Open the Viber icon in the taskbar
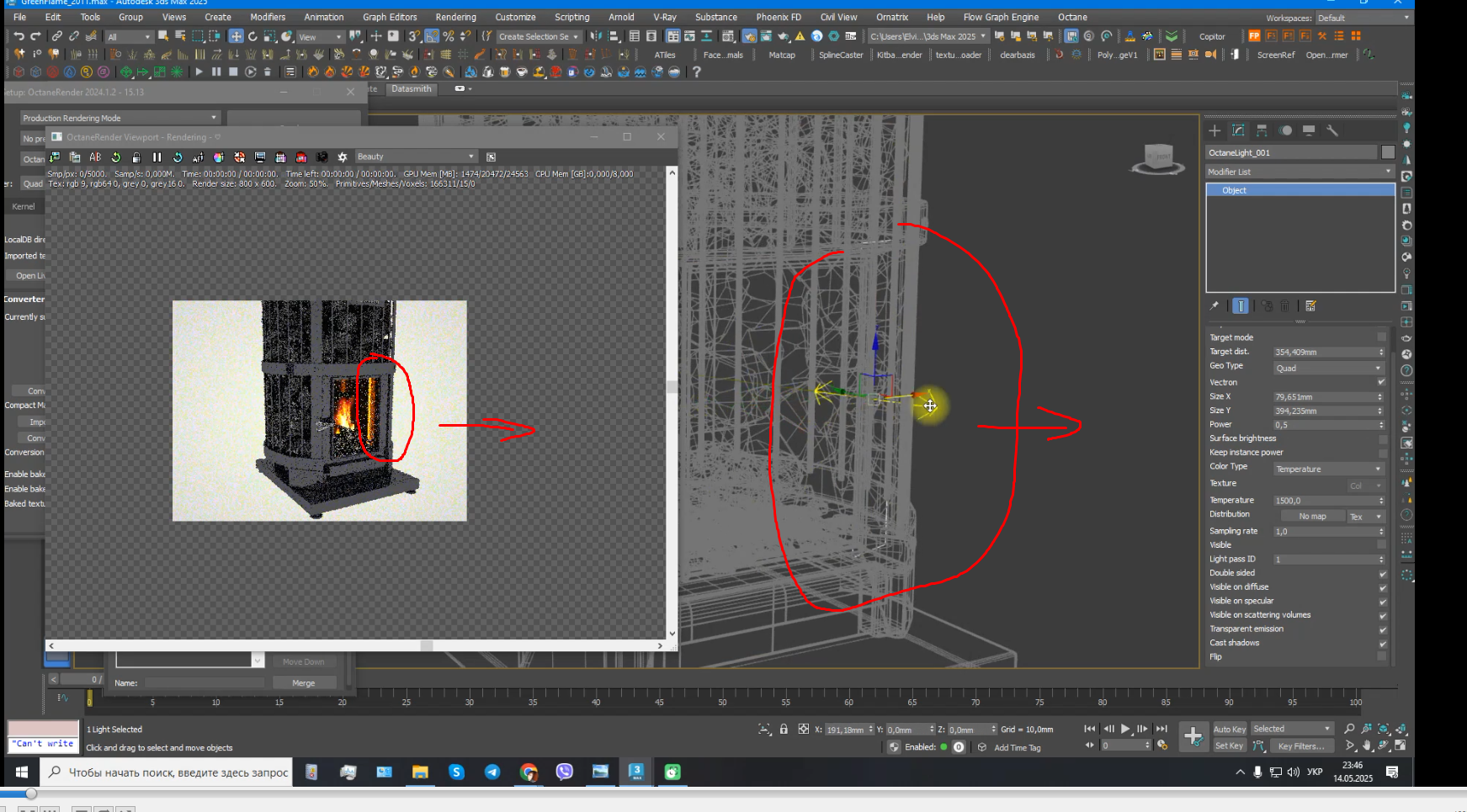 click(x=565, y=772)
